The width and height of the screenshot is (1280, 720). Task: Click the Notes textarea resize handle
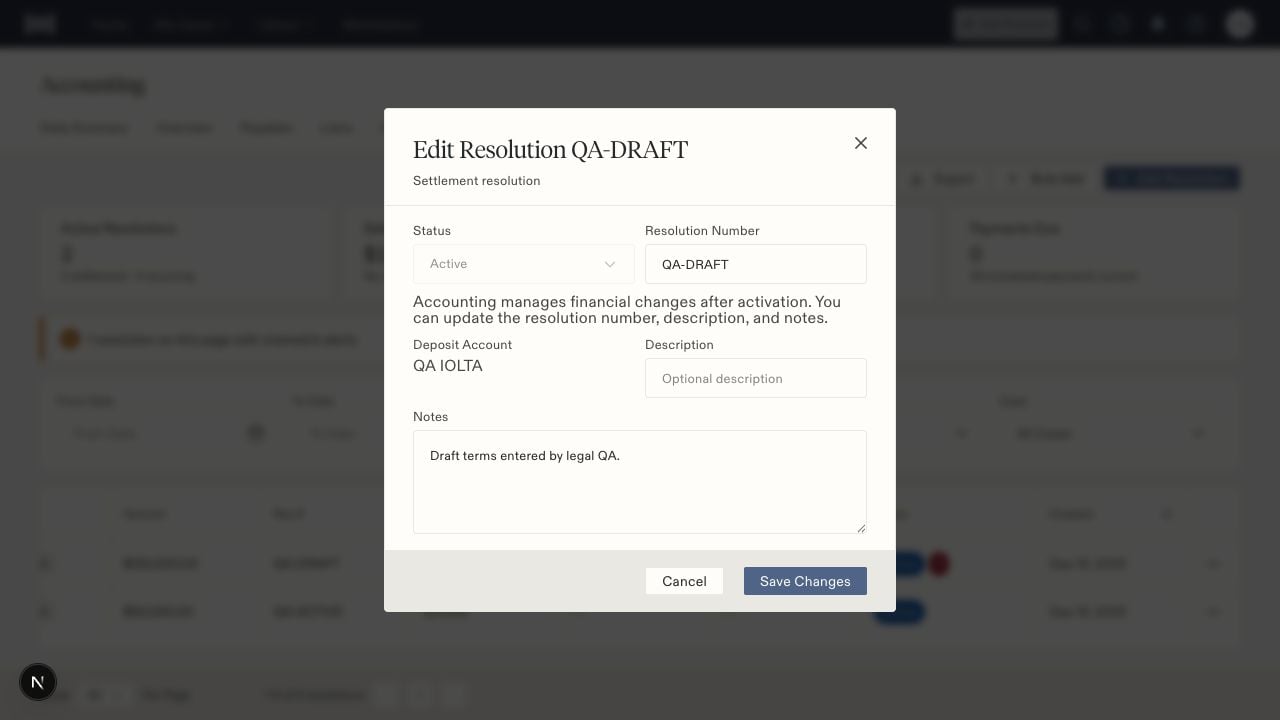tap(861, 527)
